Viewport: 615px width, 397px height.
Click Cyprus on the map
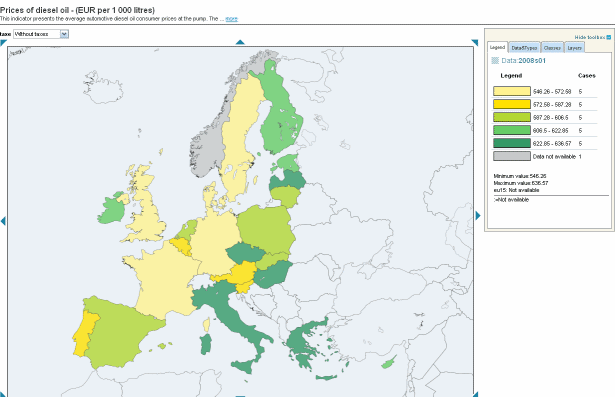coord(389,362)
